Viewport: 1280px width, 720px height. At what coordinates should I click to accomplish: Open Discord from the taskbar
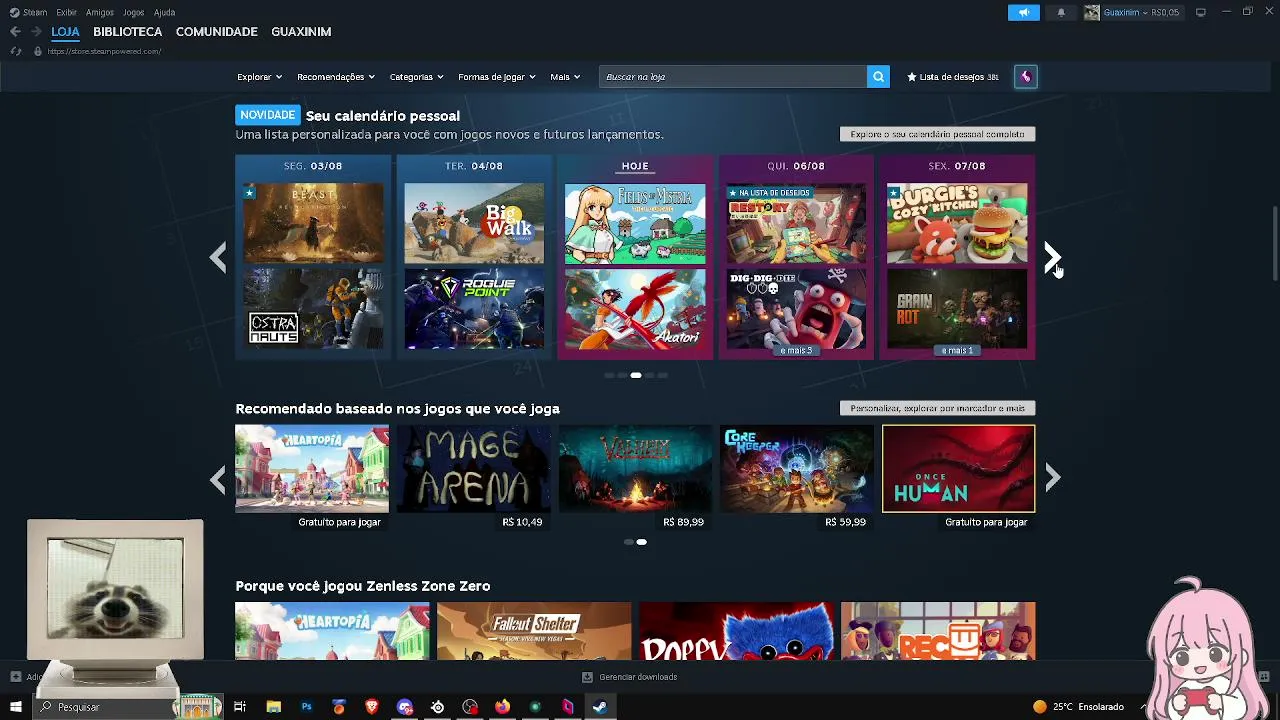(404, 707)
